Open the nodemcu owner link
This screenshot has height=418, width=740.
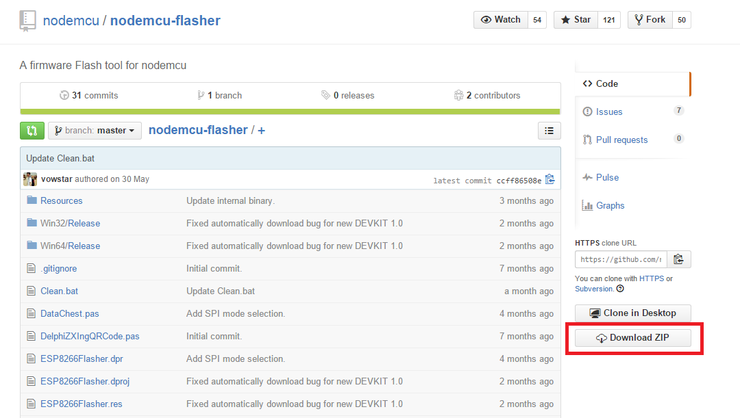pyautogui.click(x=71, y=20)
